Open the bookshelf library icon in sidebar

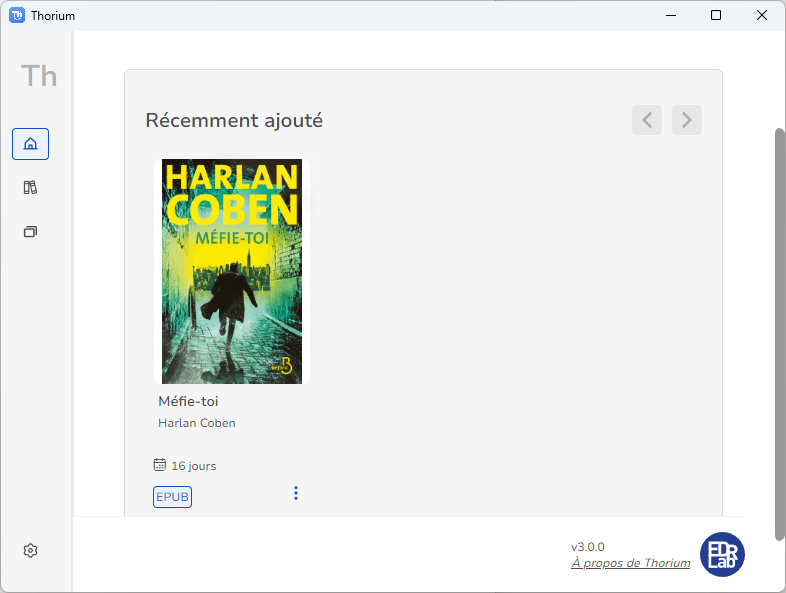pyautogui.click(x=30, y=188)
